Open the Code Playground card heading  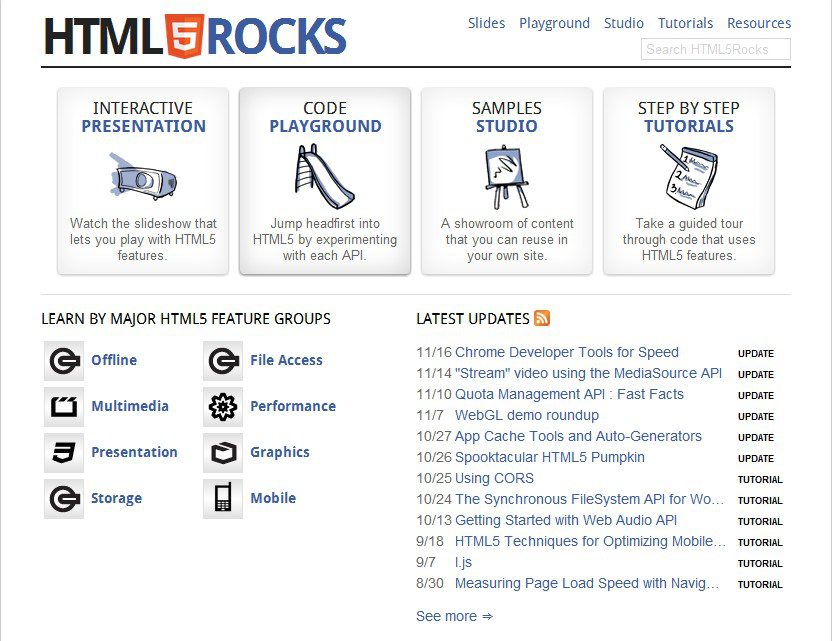click(325, 117)
